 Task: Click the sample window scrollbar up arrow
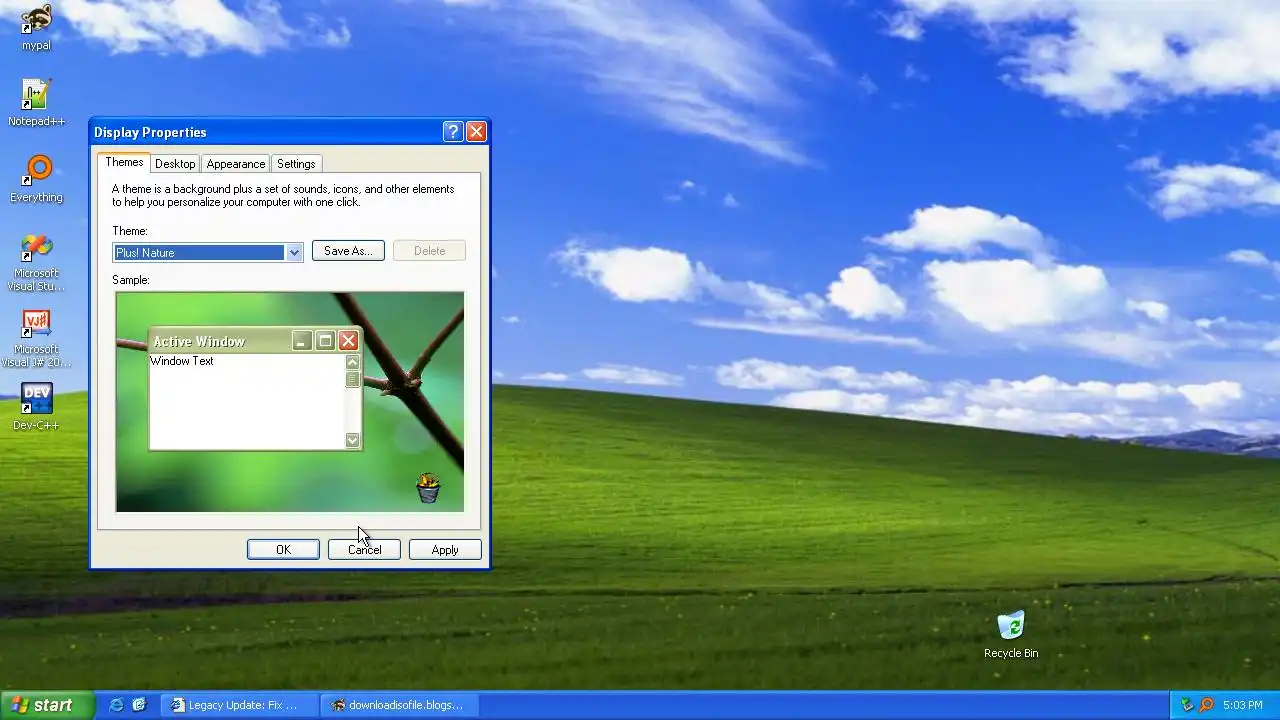coord(352,362)
